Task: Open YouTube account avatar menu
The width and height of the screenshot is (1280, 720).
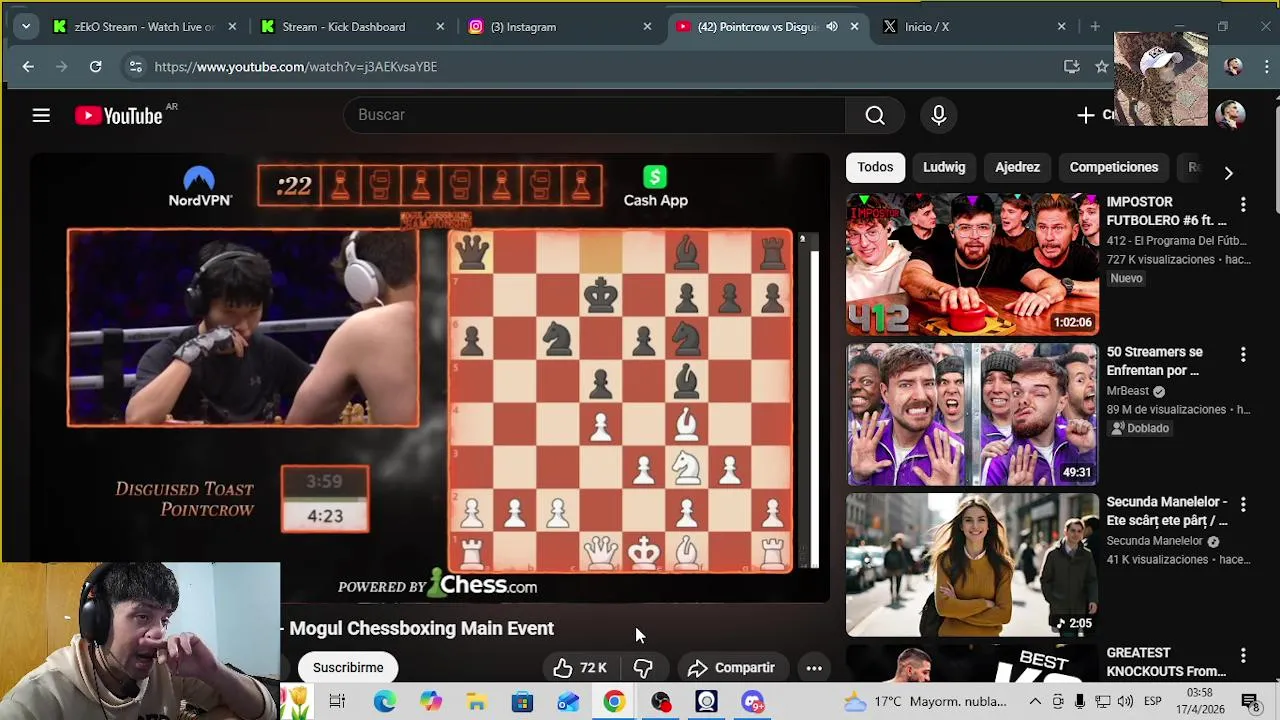Action: (x=1230, y=114)
